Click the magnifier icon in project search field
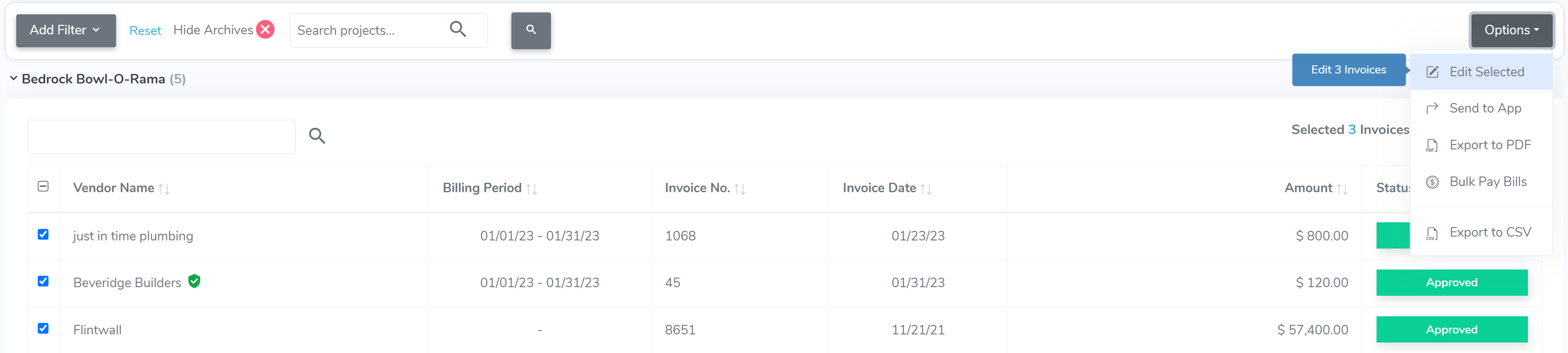 coord(458,29)
